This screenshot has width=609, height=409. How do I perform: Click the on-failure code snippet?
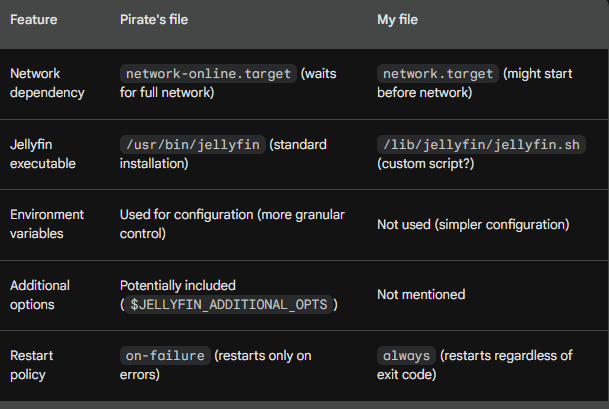click(x=165, y=355)
